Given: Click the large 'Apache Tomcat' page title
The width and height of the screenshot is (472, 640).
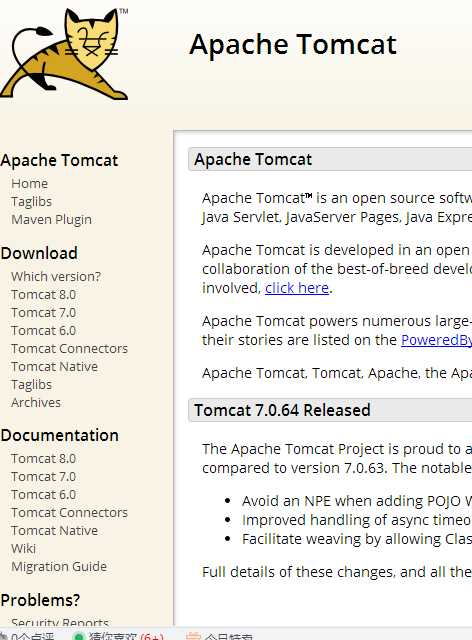Looking at the screenshot, I should pos(293,44).
